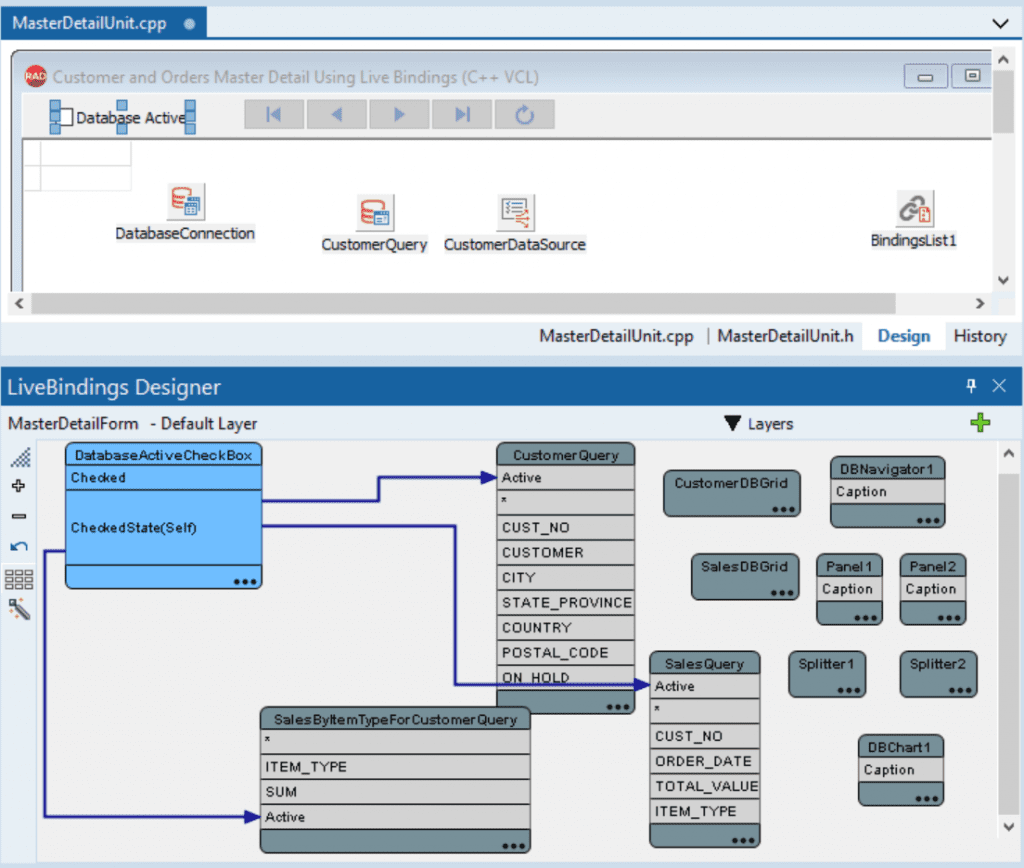
Task: Click the Last record navigator button
Action: click(462, 115)
